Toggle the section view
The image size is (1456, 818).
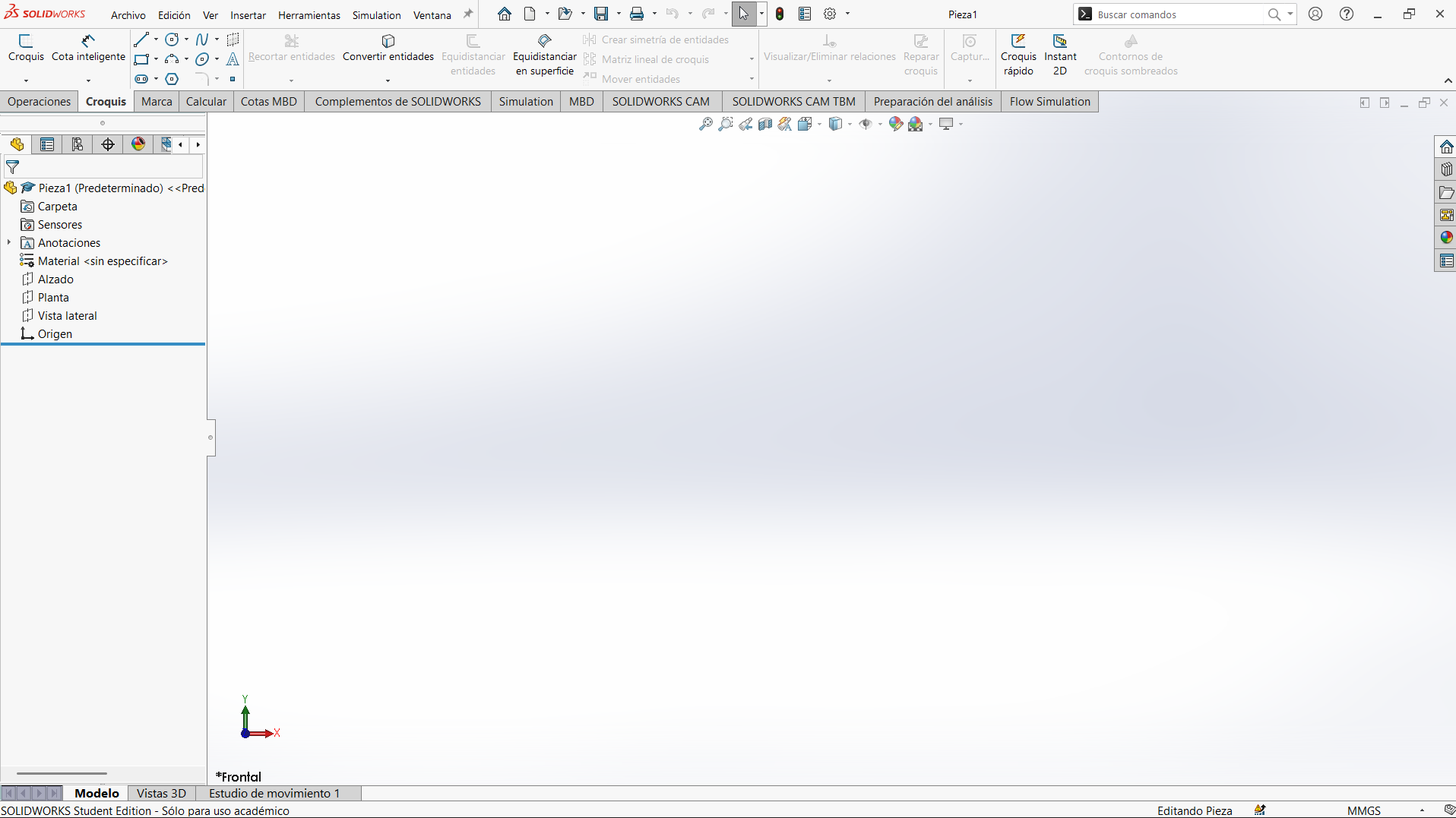765,124
